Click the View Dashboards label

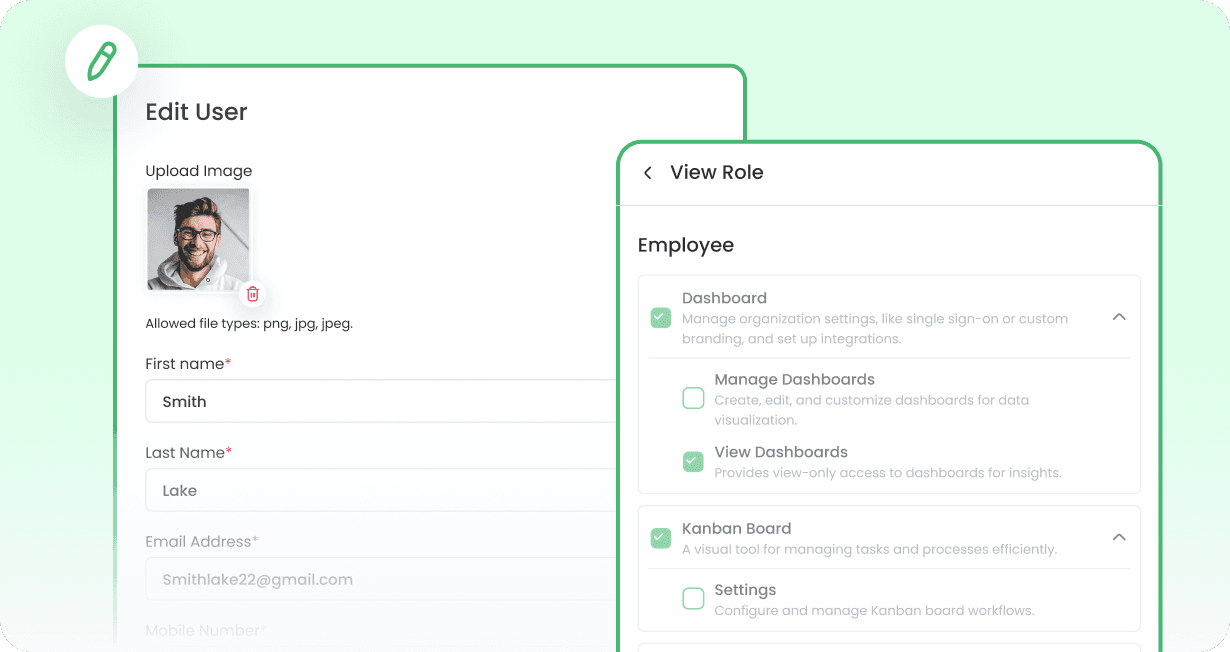point(781,452)
